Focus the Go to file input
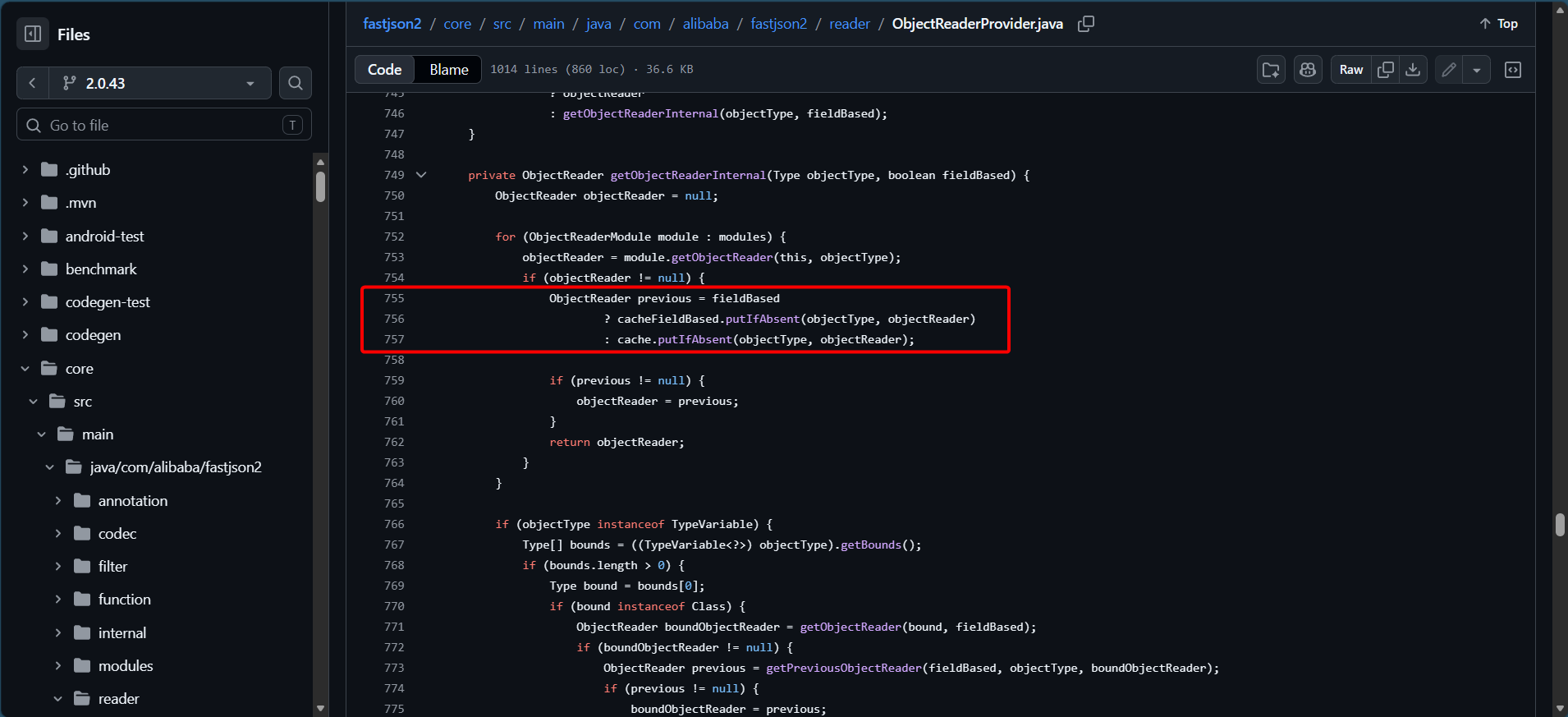This screenshot has width=1568, height=717. point(164,125)
